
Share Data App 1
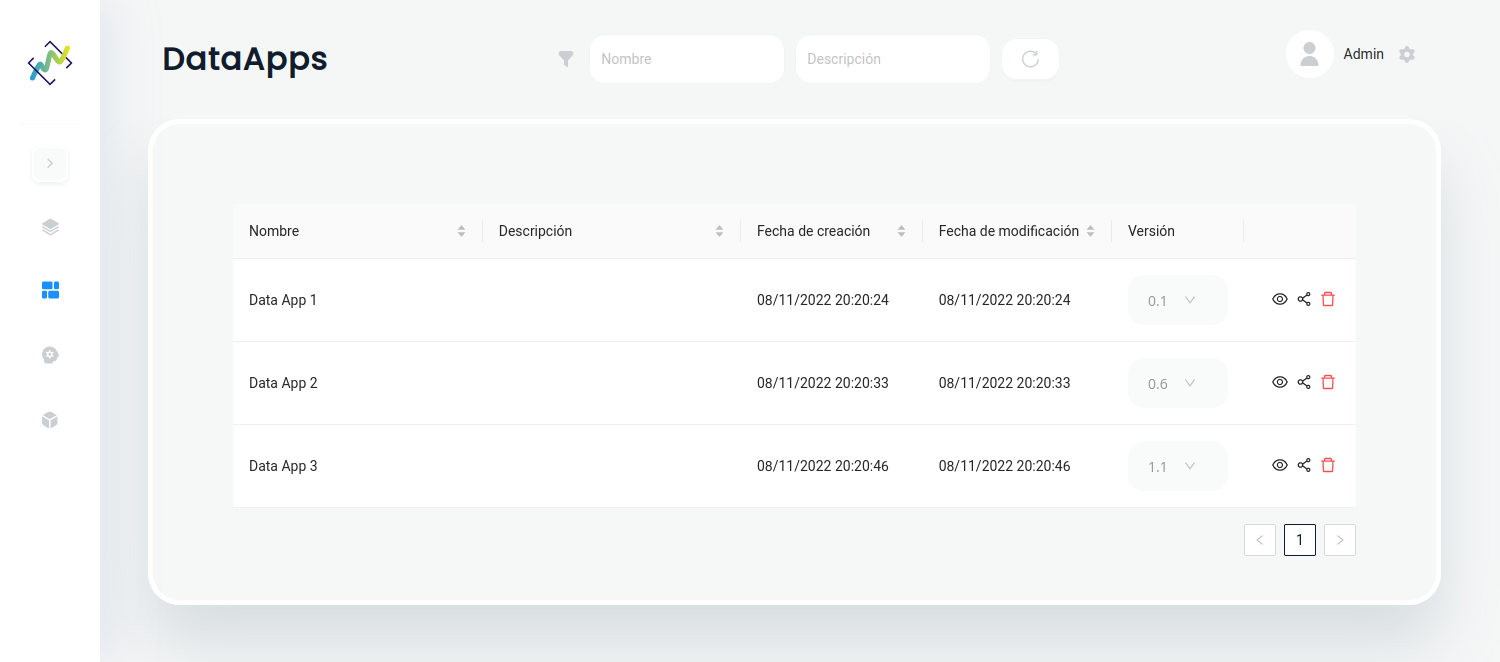[x=1304, y=299]
